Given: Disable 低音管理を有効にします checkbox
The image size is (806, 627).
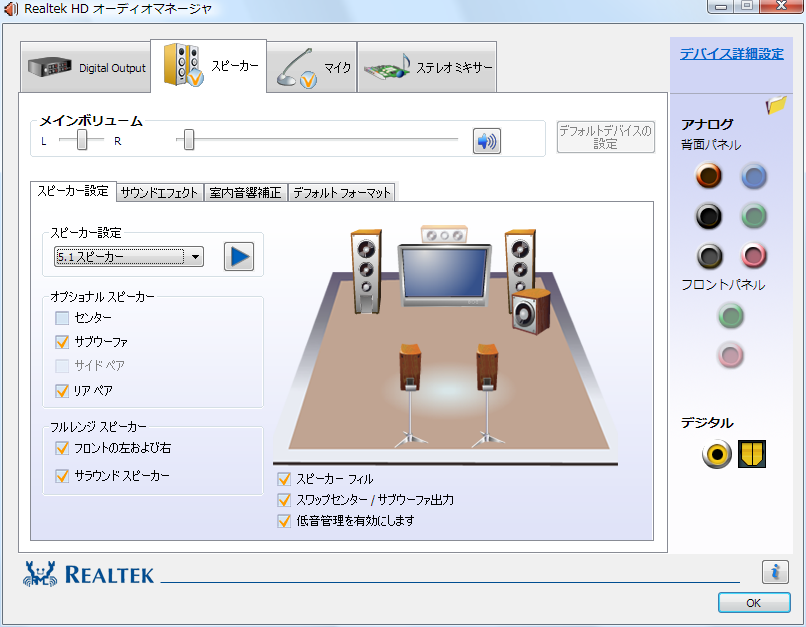Looking at the screenshot, I should click(x=284, y=521).
